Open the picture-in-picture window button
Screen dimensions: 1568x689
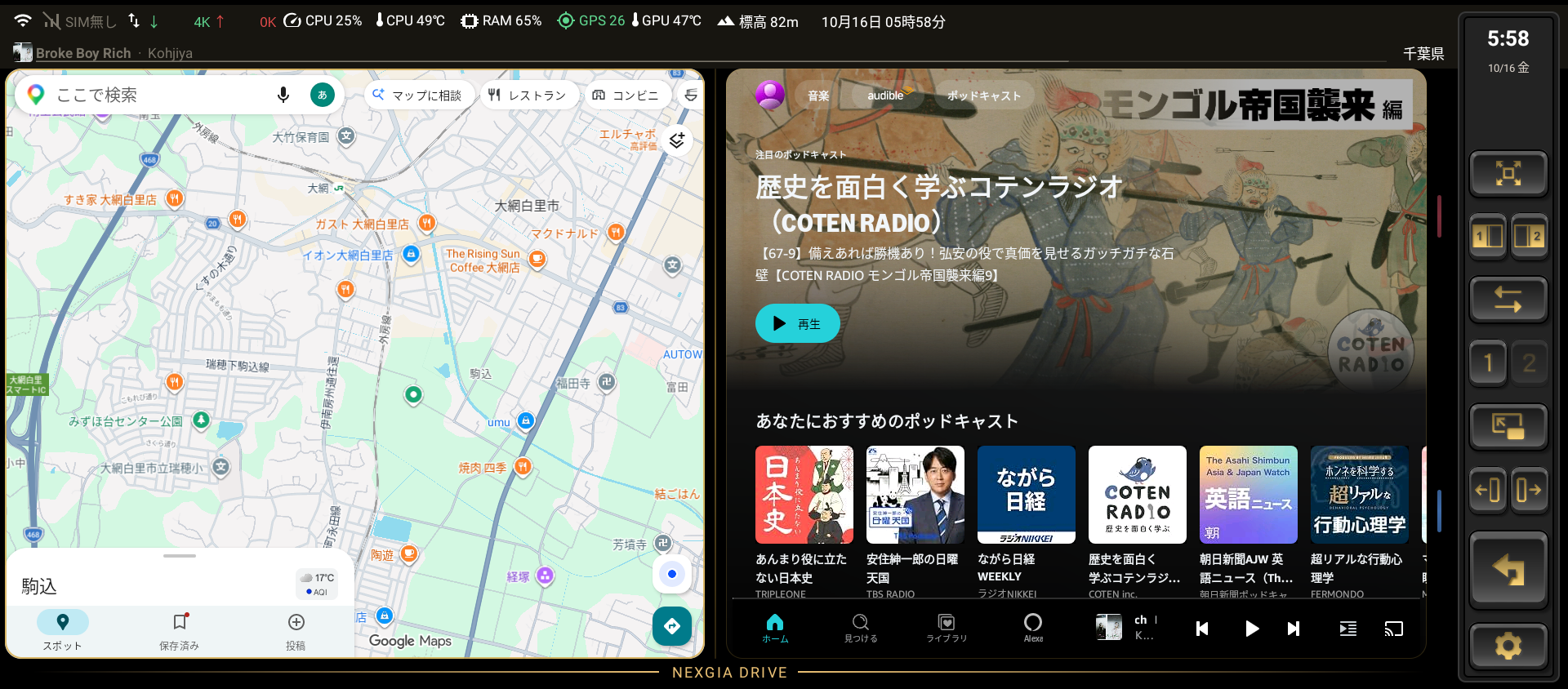point(1508,426)
